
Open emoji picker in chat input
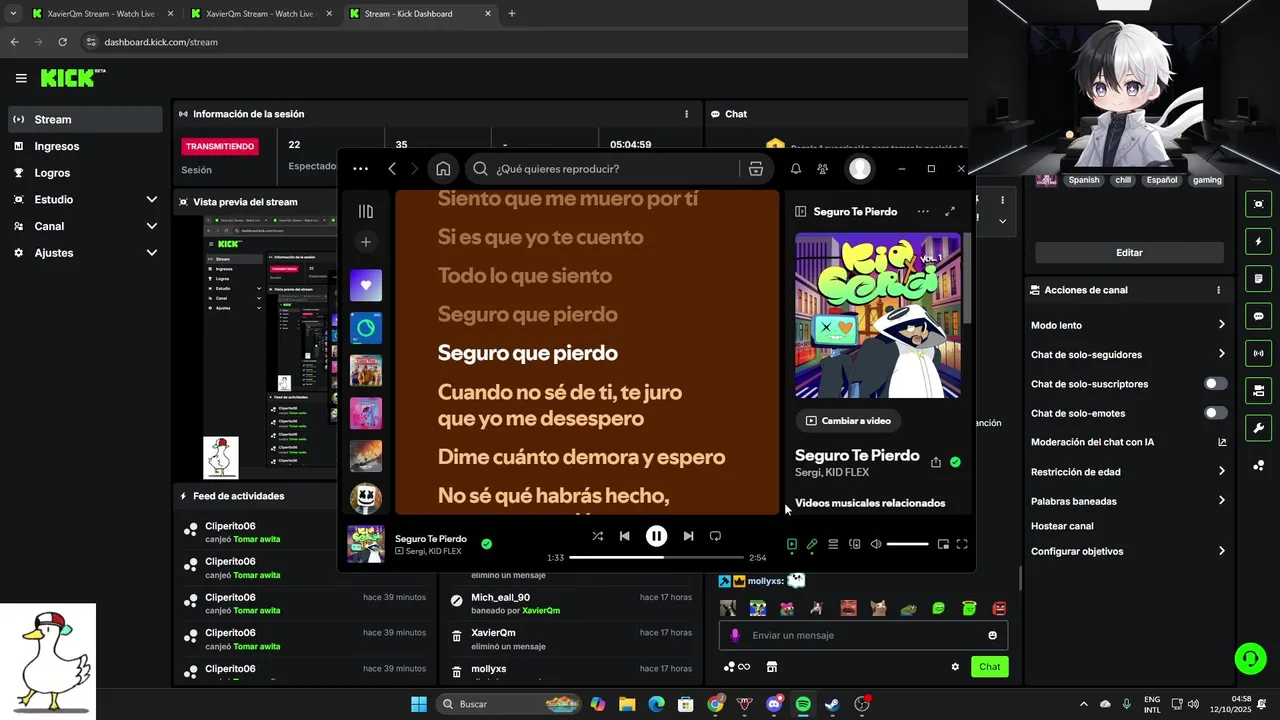tap(992, 635)
